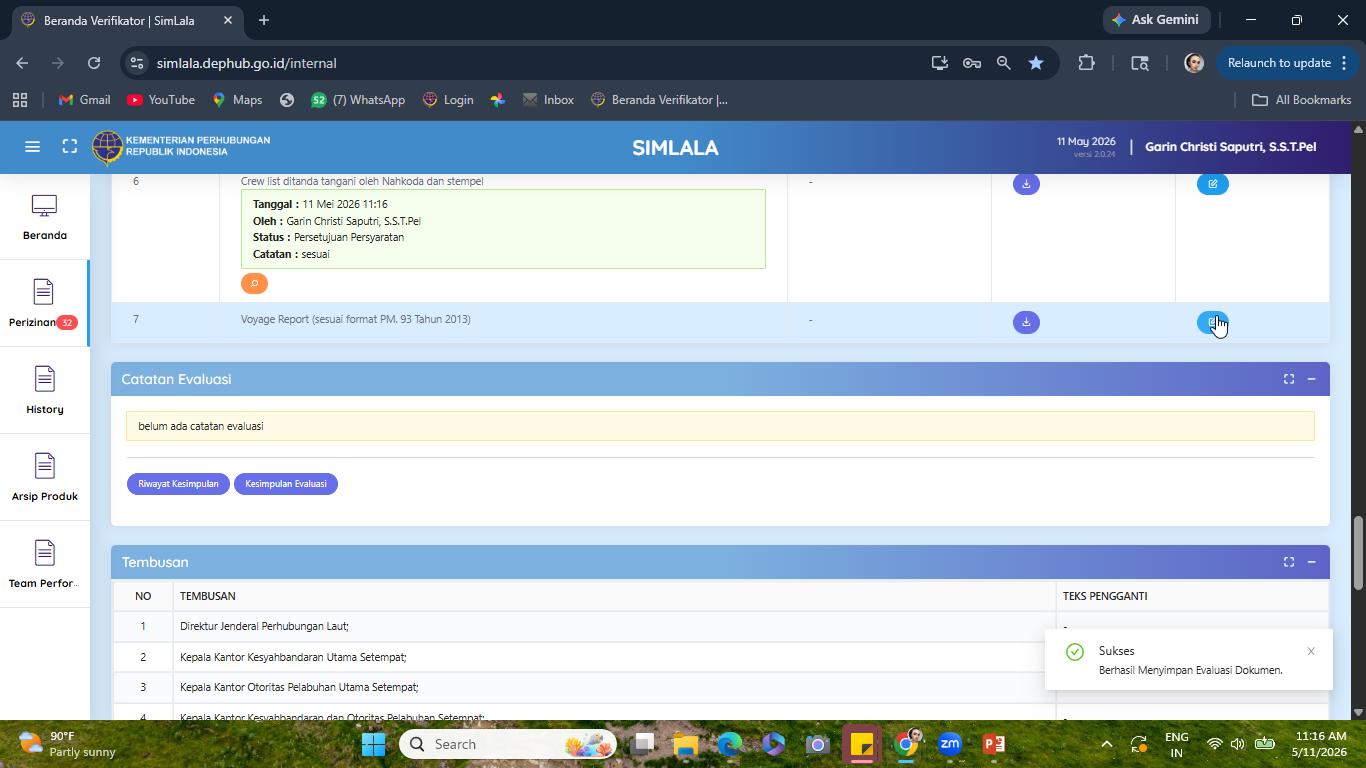Edit evaluation for Crew list row 6
This screenshot has width=1366, height=768.
click(1212, 184)
